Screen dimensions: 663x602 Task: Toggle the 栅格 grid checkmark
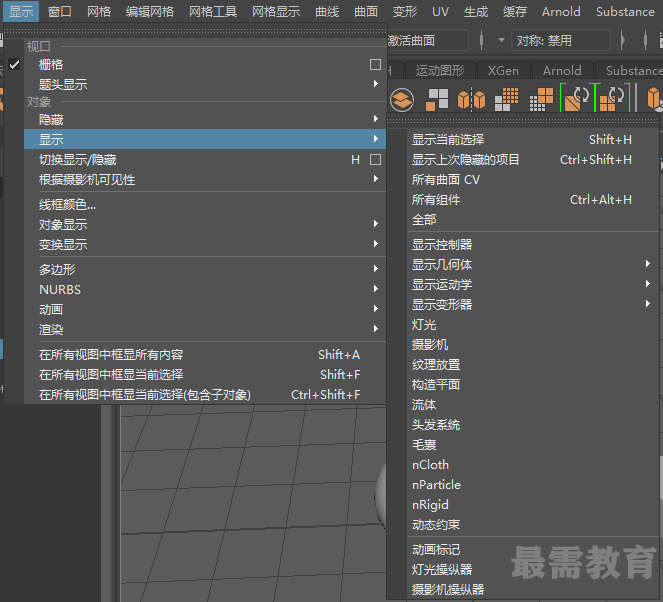tap(14, 65)
